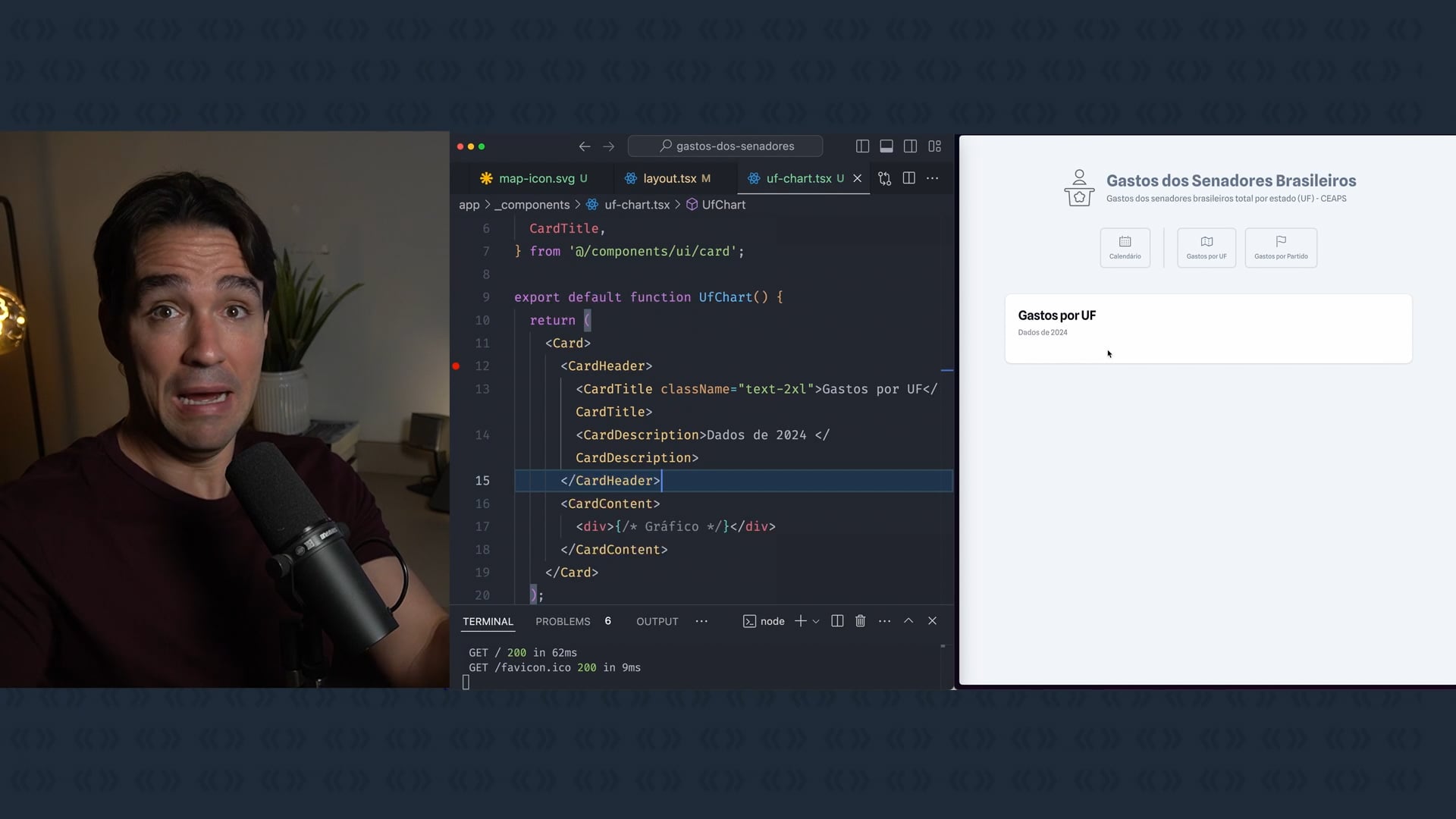This screenshot has height=819, width=1456.
Task: Toggle the primary sidebar layout icon
Action: click(x=862, y=146)
